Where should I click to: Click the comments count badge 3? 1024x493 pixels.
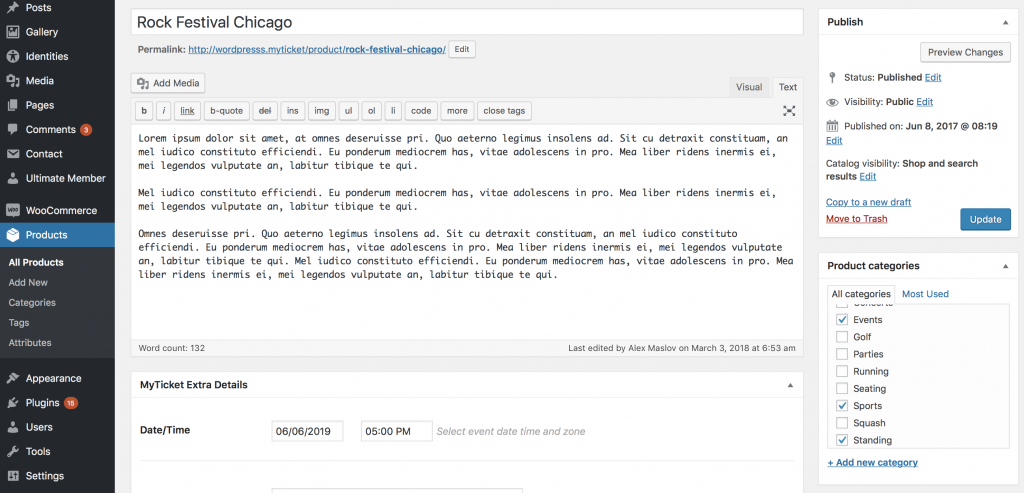coord(86,130)
